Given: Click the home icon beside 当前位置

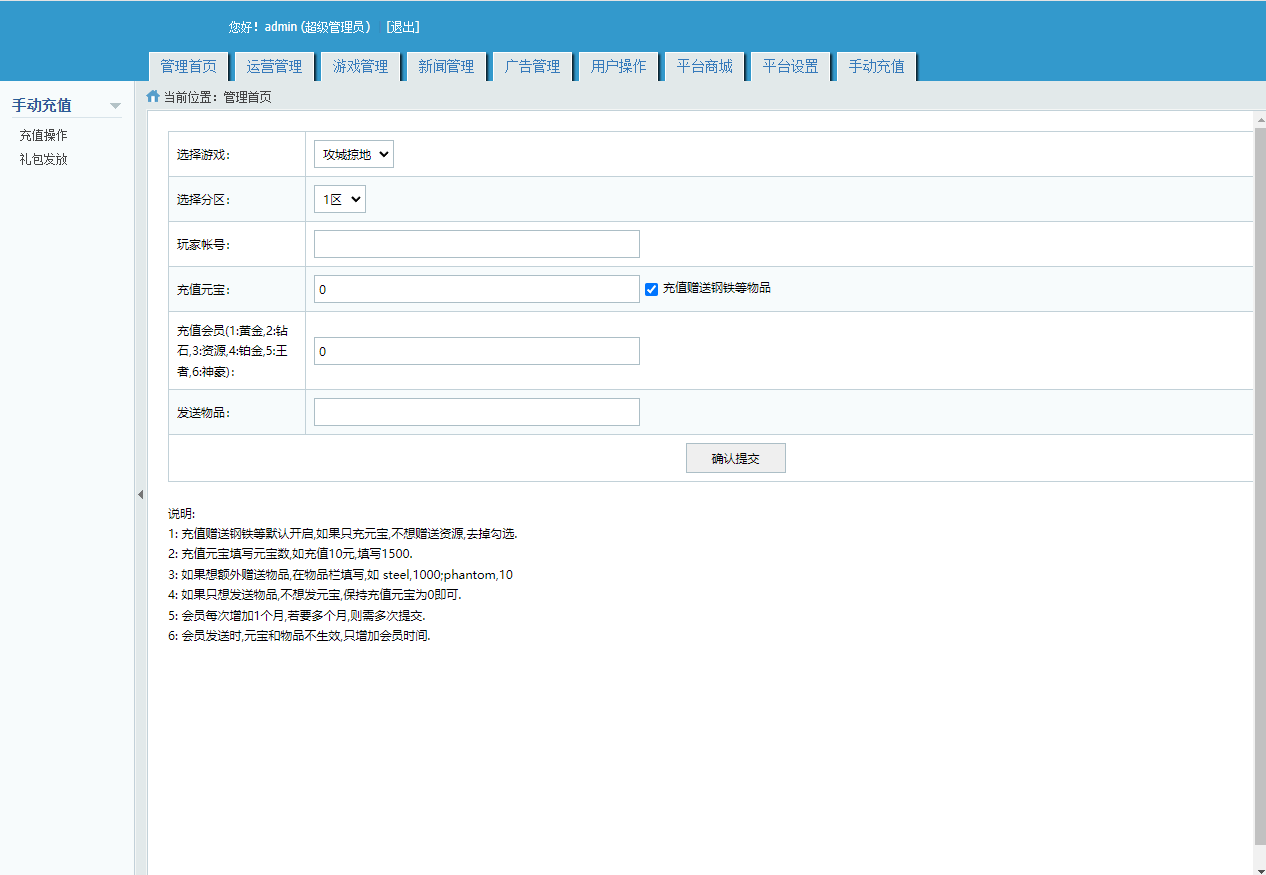Looking at the screenshot, I should click(153, 97).
